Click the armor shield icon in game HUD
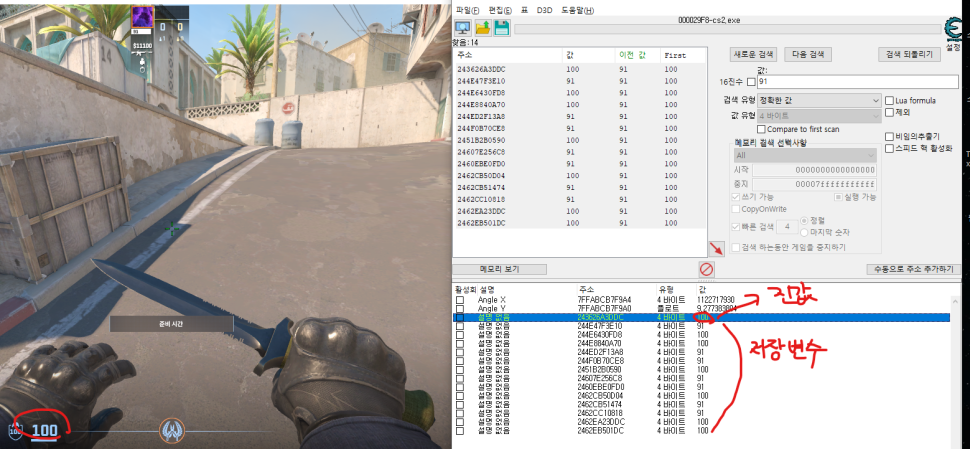 [x=15, y=431]
